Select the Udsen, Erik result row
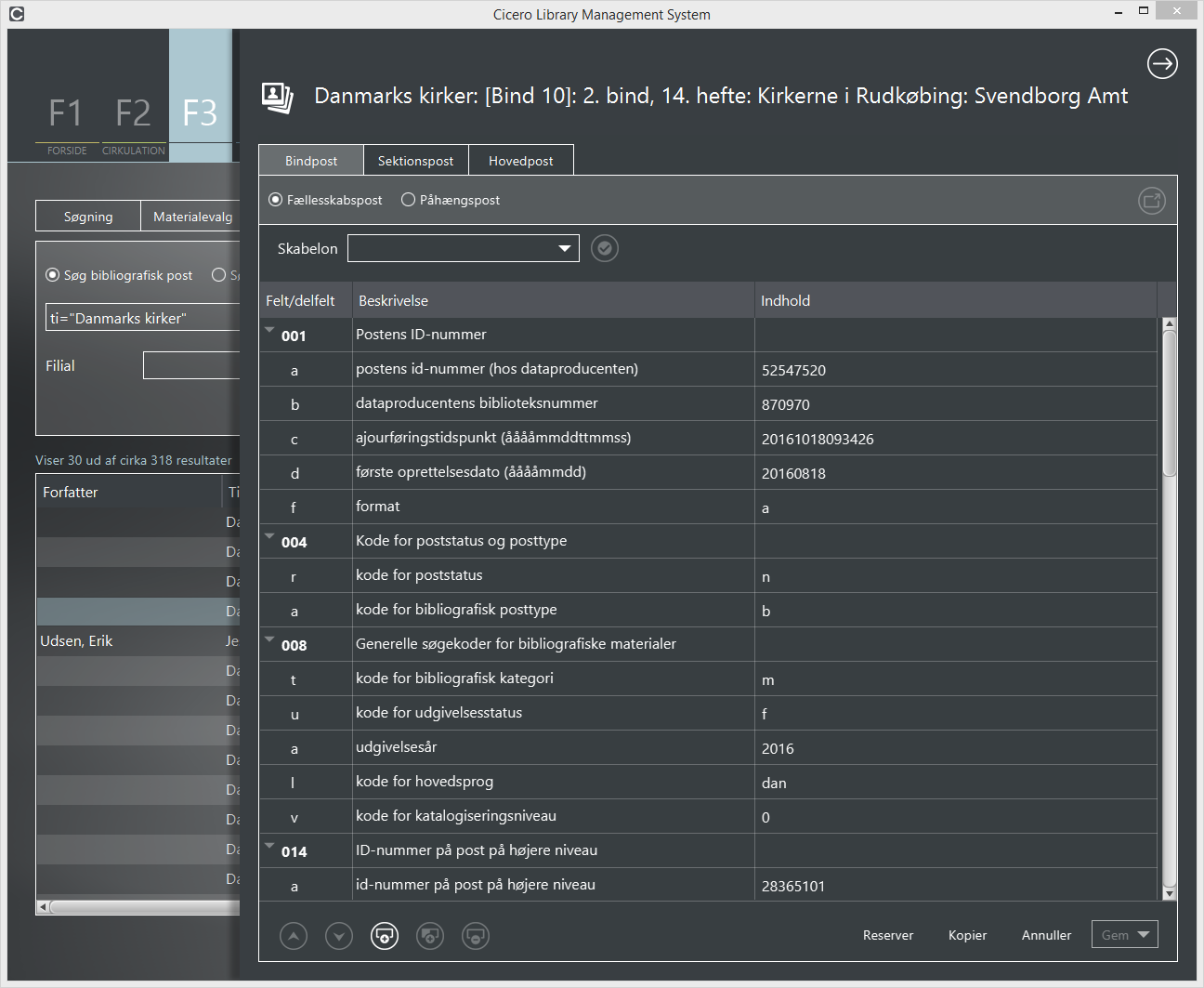 (138, 641)
